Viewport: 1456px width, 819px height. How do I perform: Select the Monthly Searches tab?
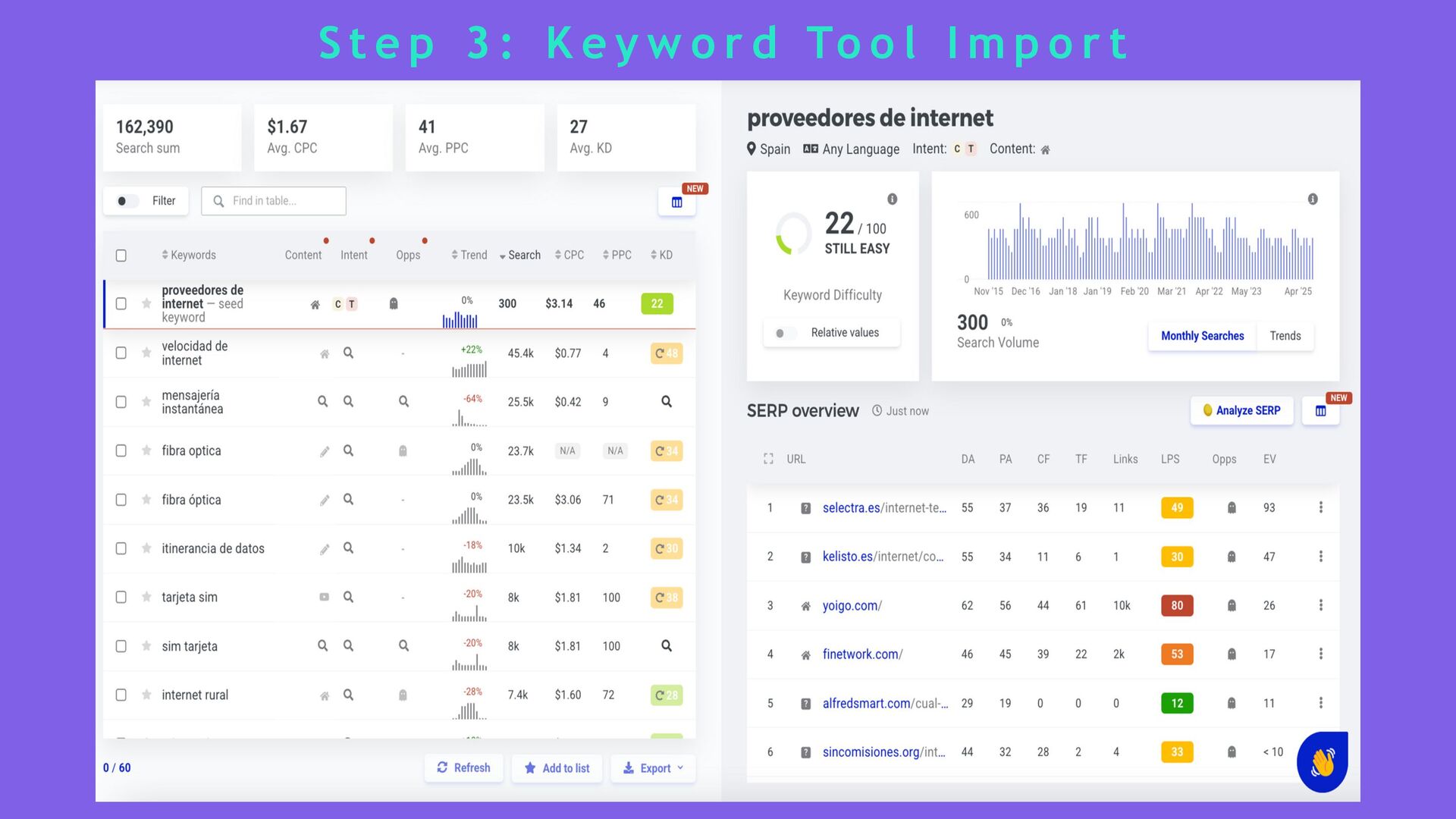(1202, 336)
